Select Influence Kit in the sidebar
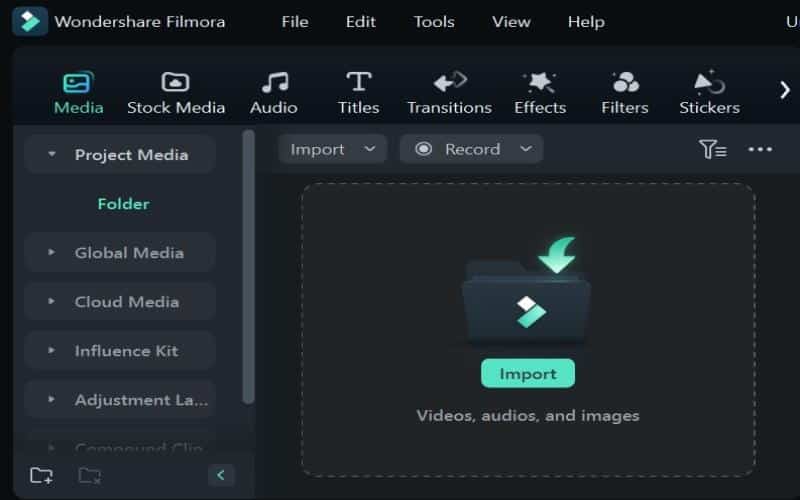Viewport: 800px width, 500px height. (119, 351)
